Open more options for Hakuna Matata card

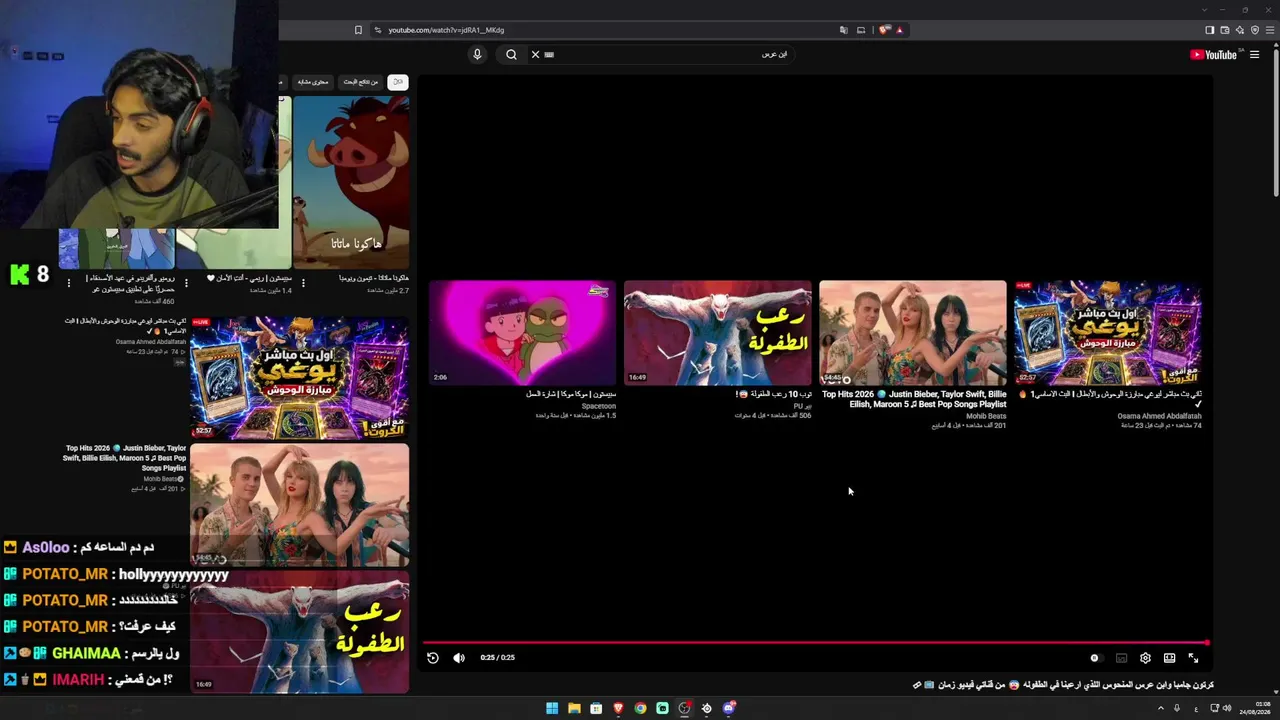[303, 283]
